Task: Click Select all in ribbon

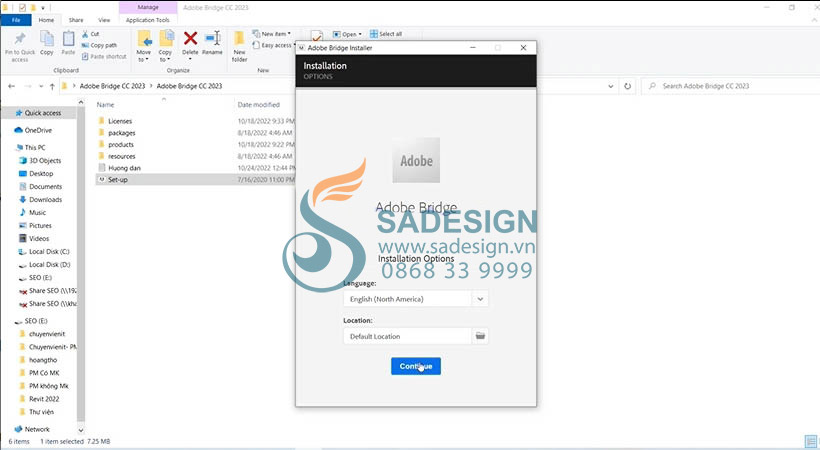Action: click(386, 34)
